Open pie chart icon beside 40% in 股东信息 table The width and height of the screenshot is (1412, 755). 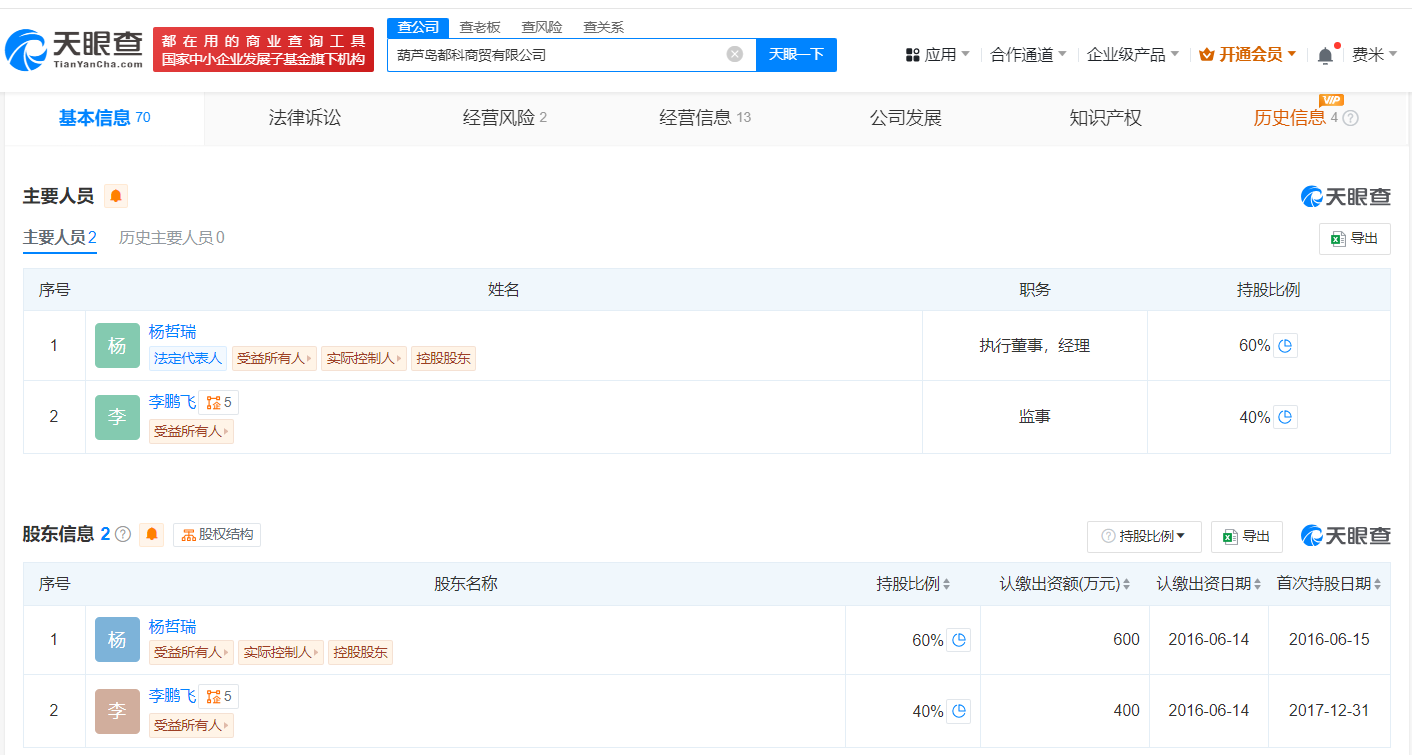(x=958, y=711)
